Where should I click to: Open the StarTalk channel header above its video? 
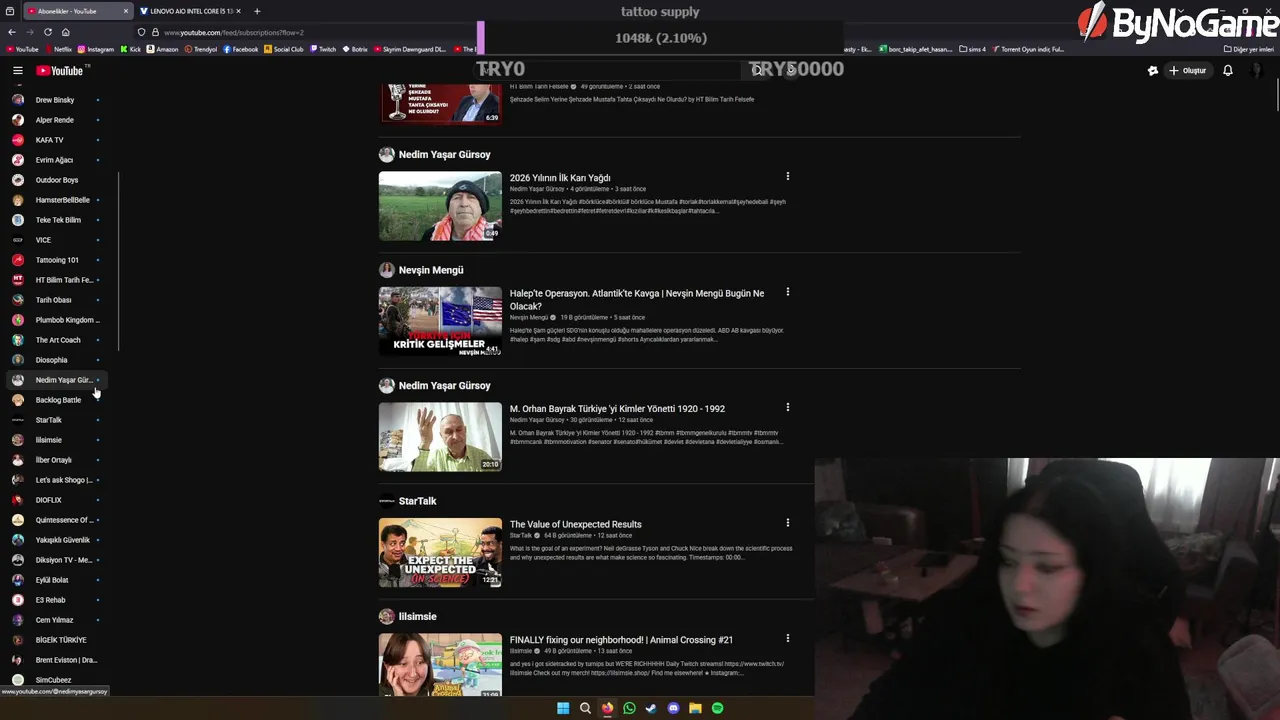tap(417, 501)
